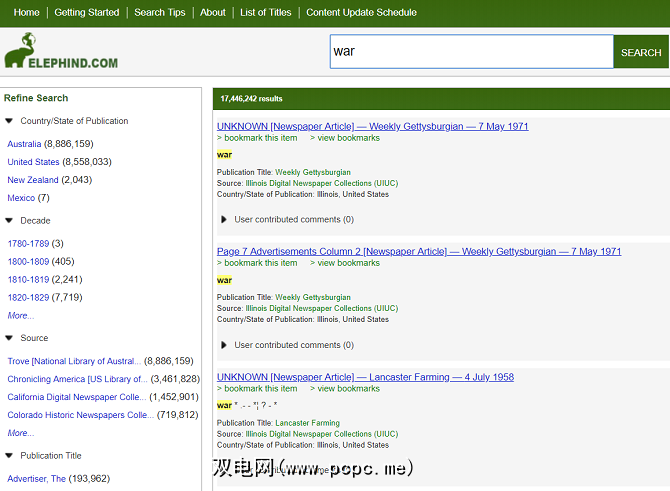Filter results by New Zealand

click(x=33, y=180)
